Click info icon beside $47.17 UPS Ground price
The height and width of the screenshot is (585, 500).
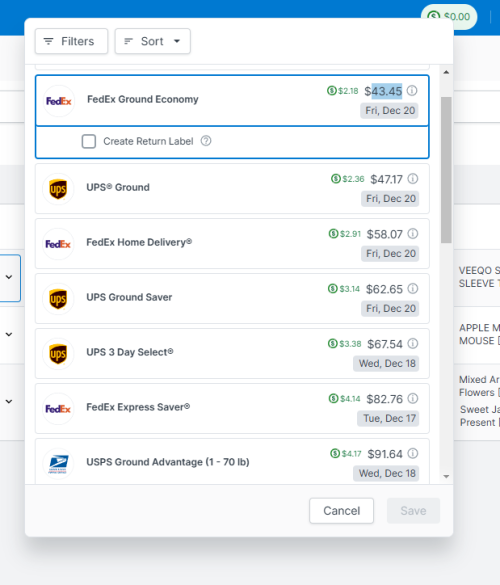[x=413, y=179]
